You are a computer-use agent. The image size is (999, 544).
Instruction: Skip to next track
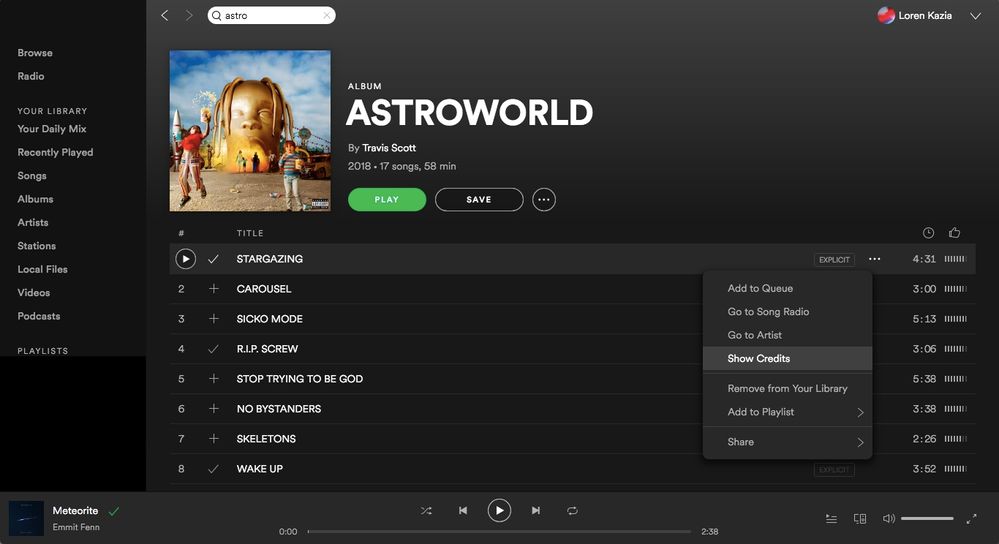point(536,510)
